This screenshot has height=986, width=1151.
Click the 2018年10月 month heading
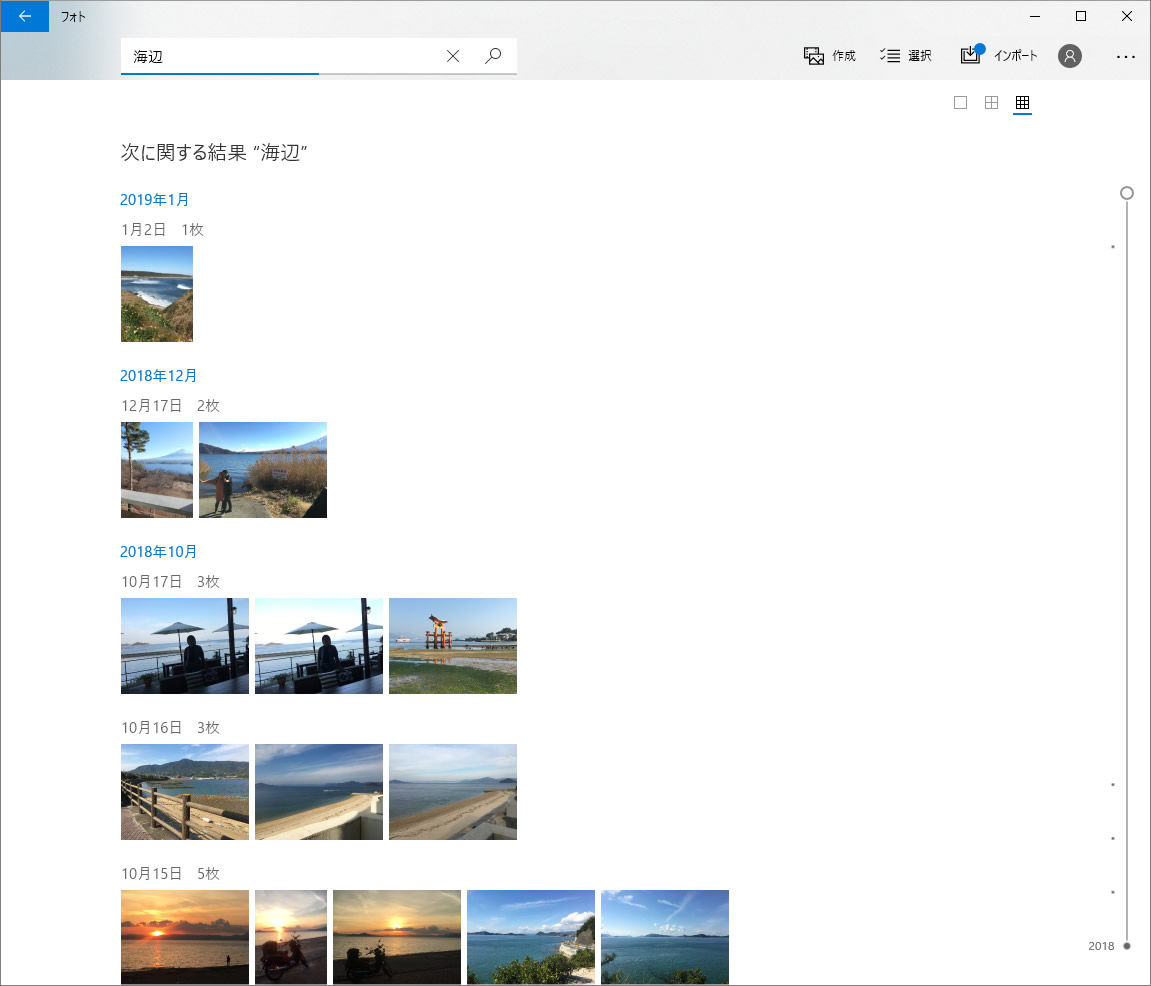pyautogui.click(x=159, y=552)
